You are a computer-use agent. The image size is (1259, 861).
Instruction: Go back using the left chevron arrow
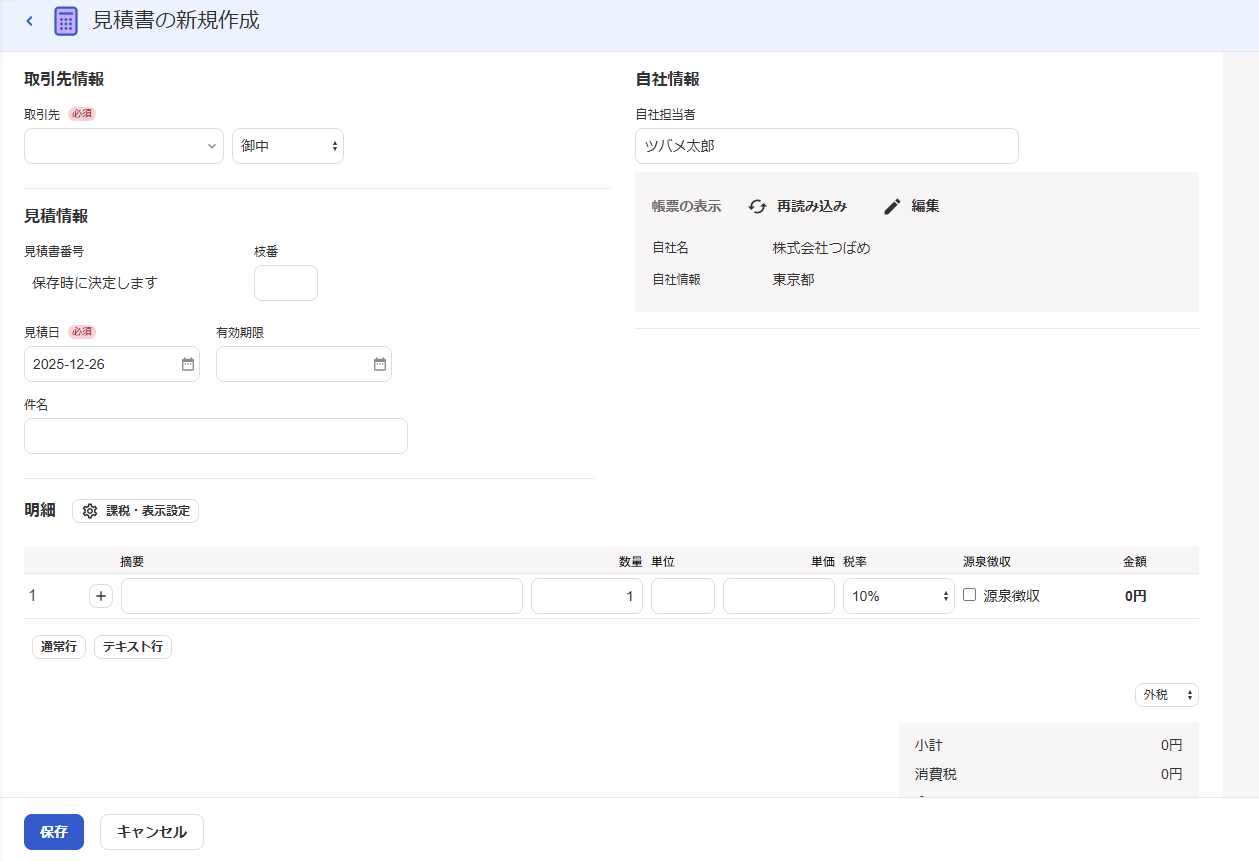tap(29, 21)
